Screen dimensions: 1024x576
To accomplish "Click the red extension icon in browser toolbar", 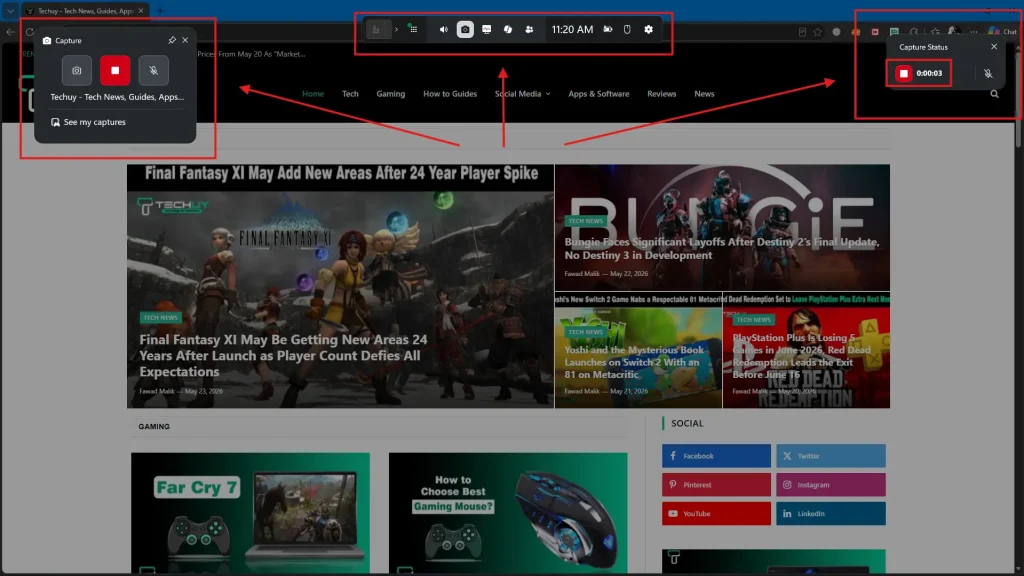I will click(875, 31).
